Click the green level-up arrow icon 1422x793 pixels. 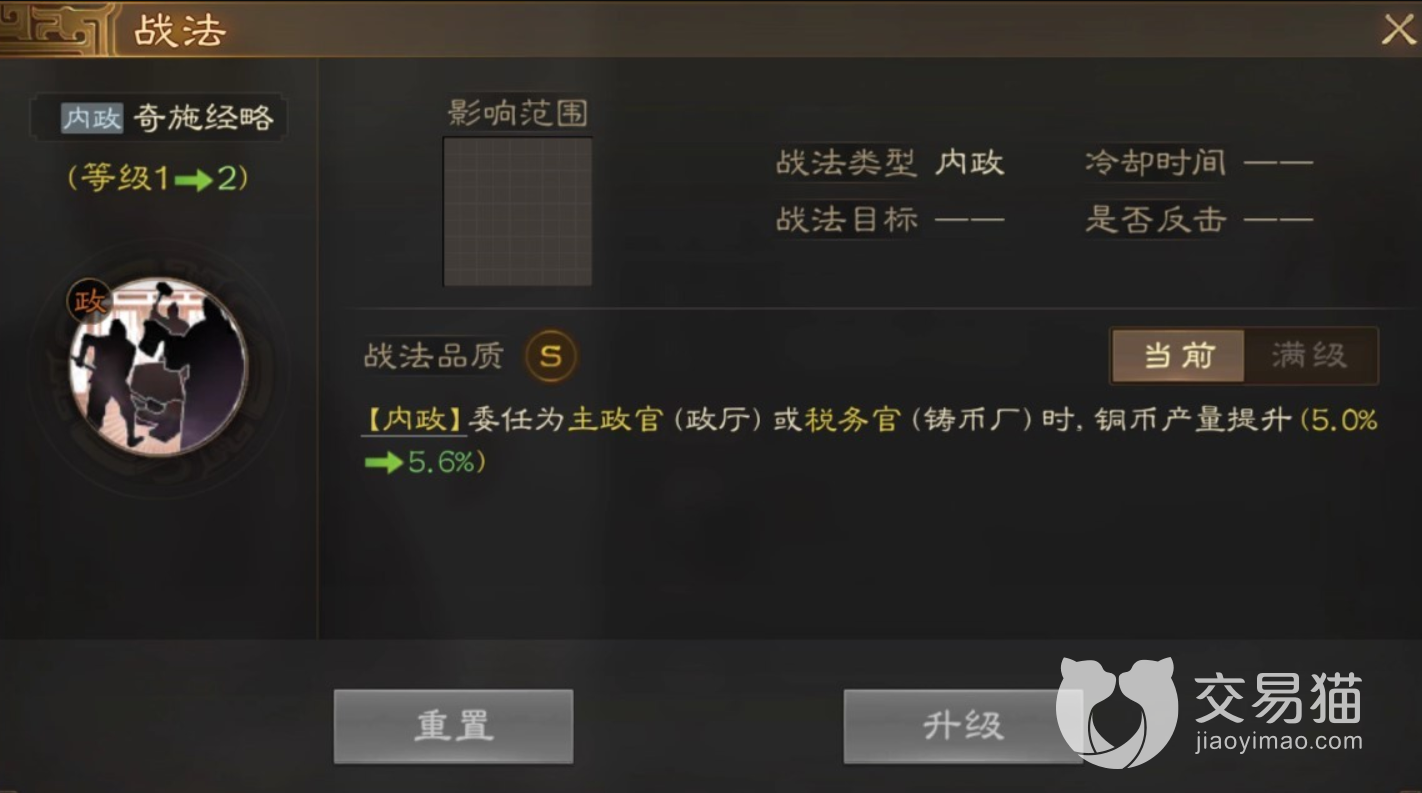coord(195,181)
